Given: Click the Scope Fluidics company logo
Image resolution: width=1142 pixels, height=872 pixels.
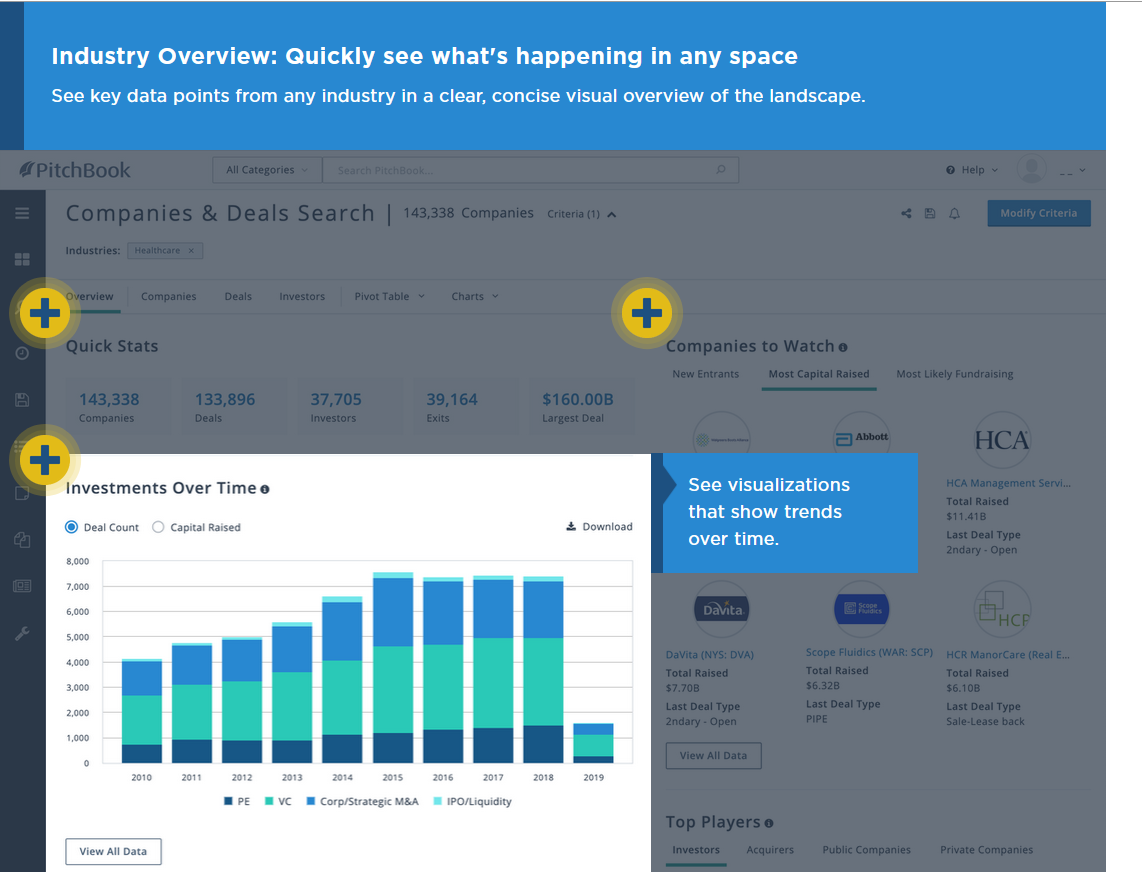Looking at the screenshot, I should coord(862,608).
